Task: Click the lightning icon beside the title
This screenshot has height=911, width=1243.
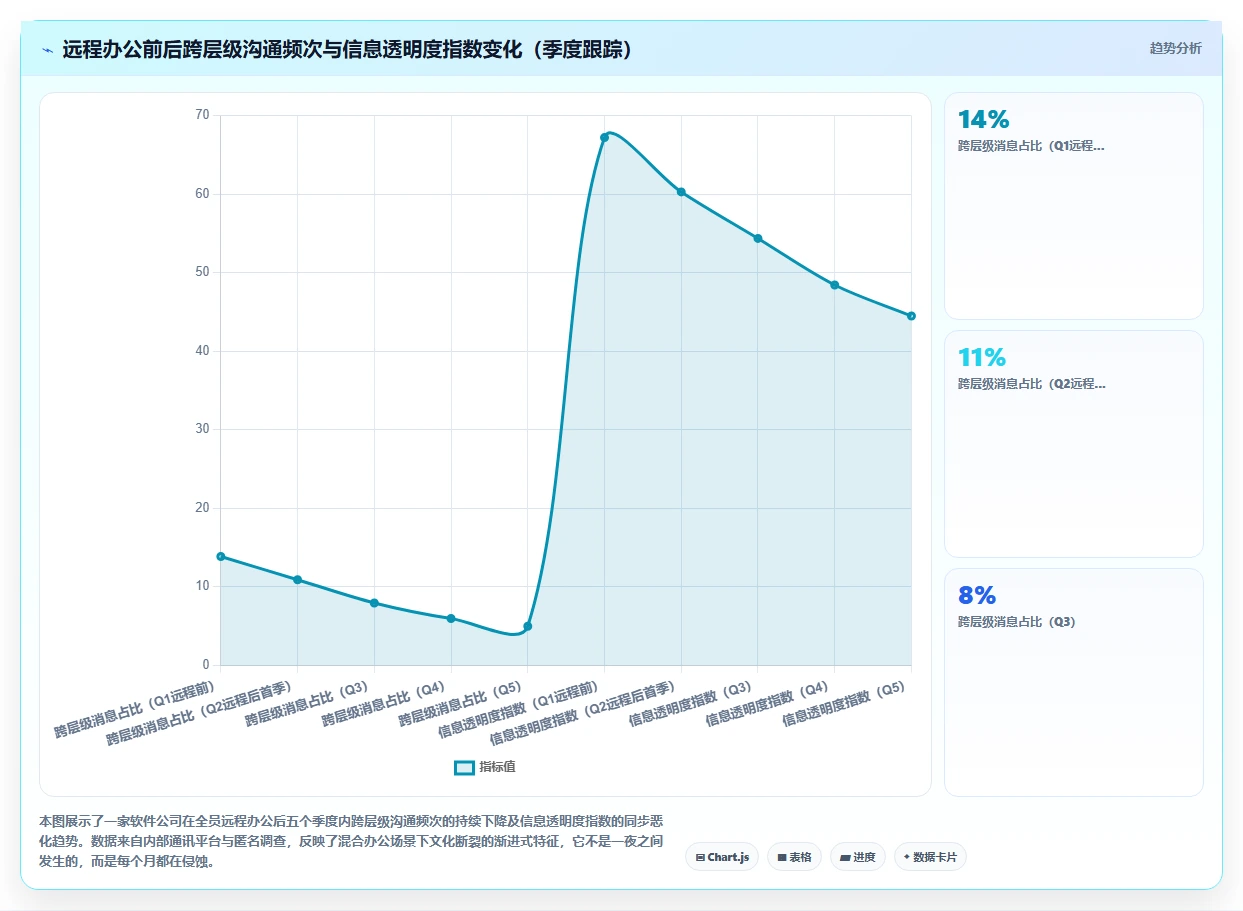Action: [48, 50]
